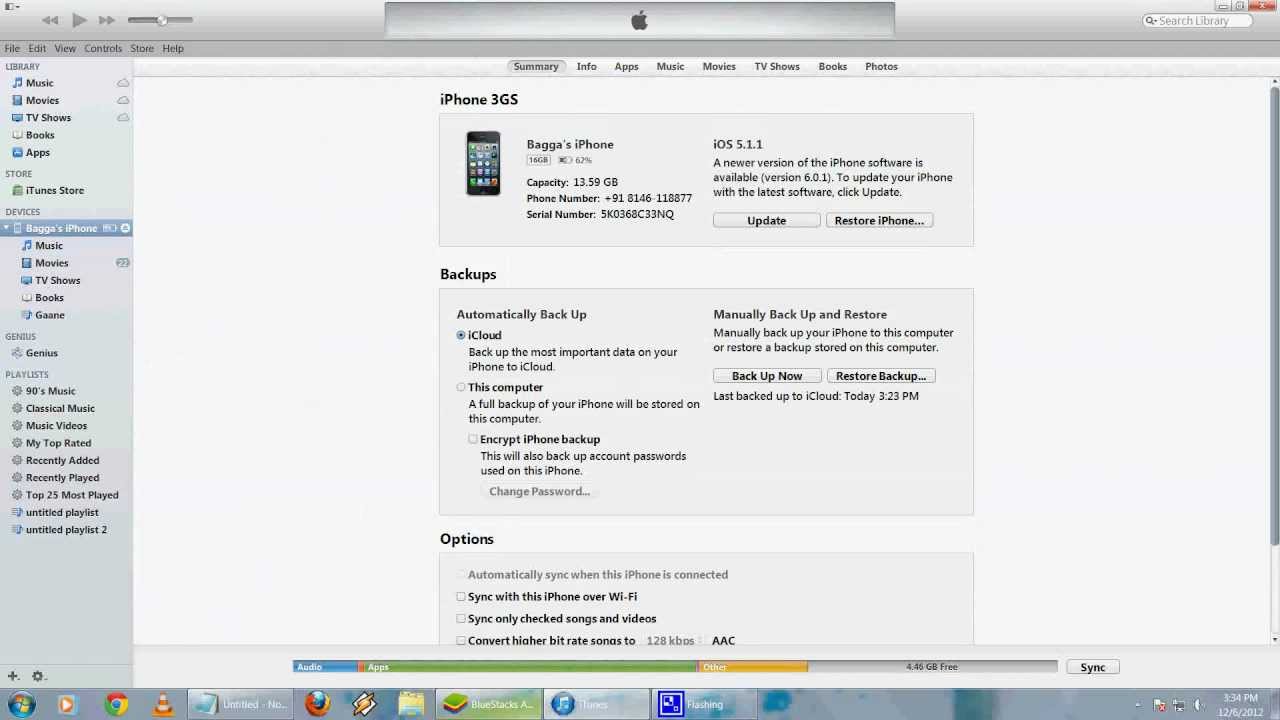Viewport: 1280px width, 720px height.
Task: Select Music under Bagga's iPhone
Action: tap(49, 246)
